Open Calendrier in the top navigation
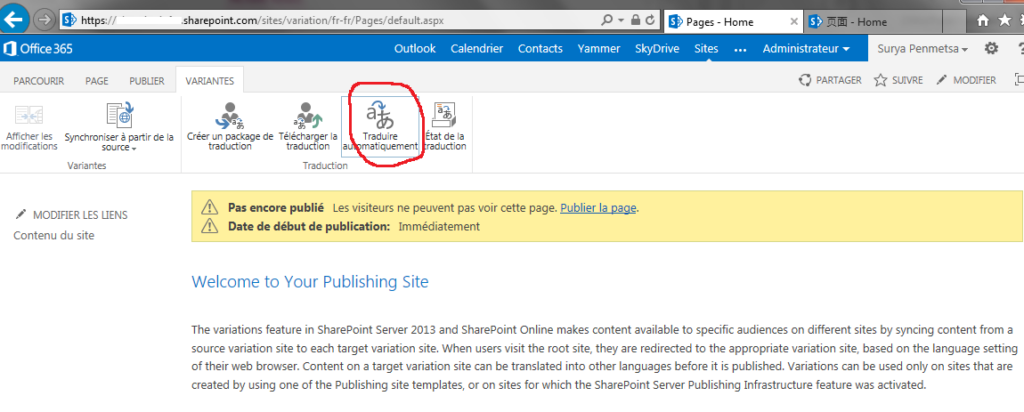This screenshot has height=412, width=1024. 477,48
